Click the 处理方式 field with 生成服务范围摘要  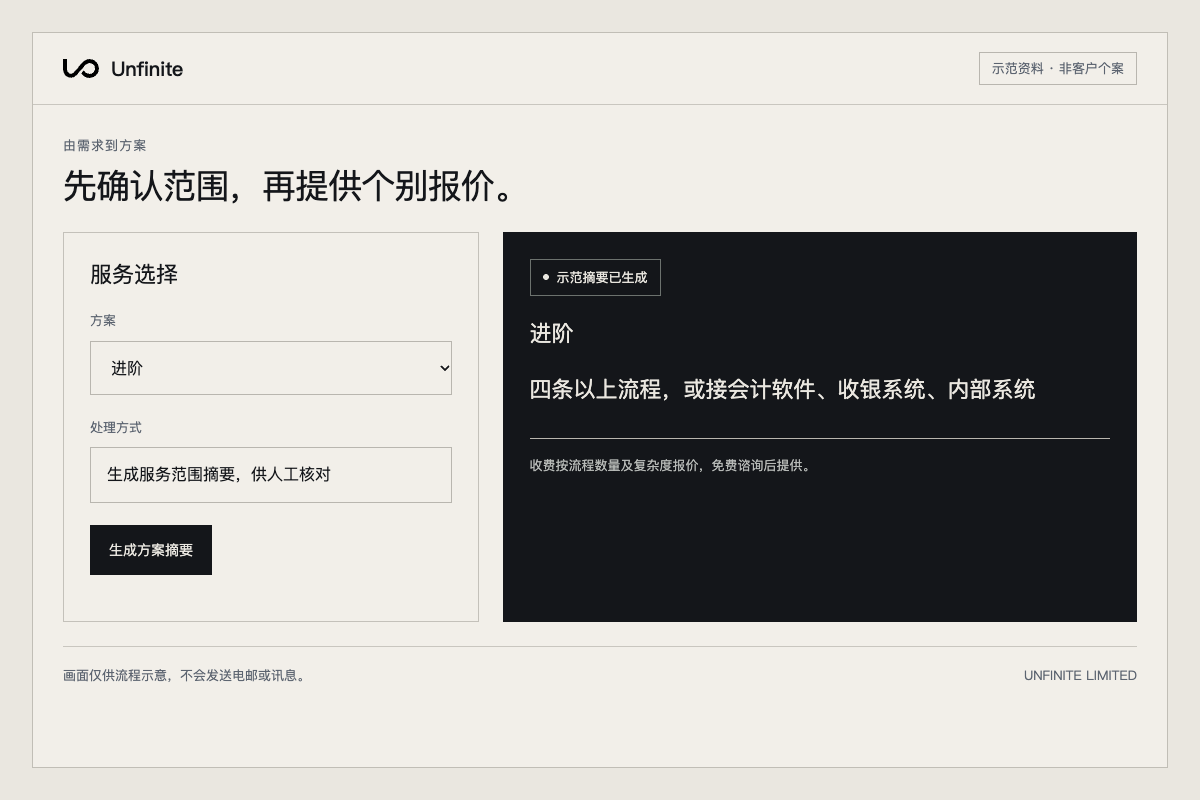[271, 475]
